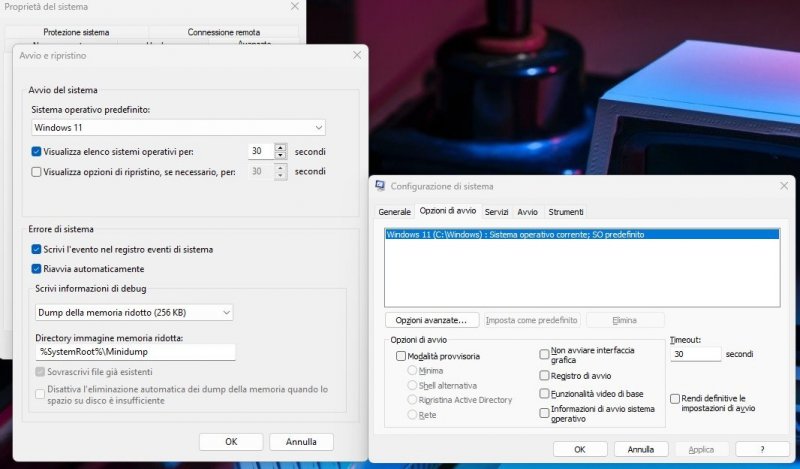Expand Dump della memoria ridotto dropdown
Image resolution: width=800 pixels, height=469 pixels.
click(134, 312)
